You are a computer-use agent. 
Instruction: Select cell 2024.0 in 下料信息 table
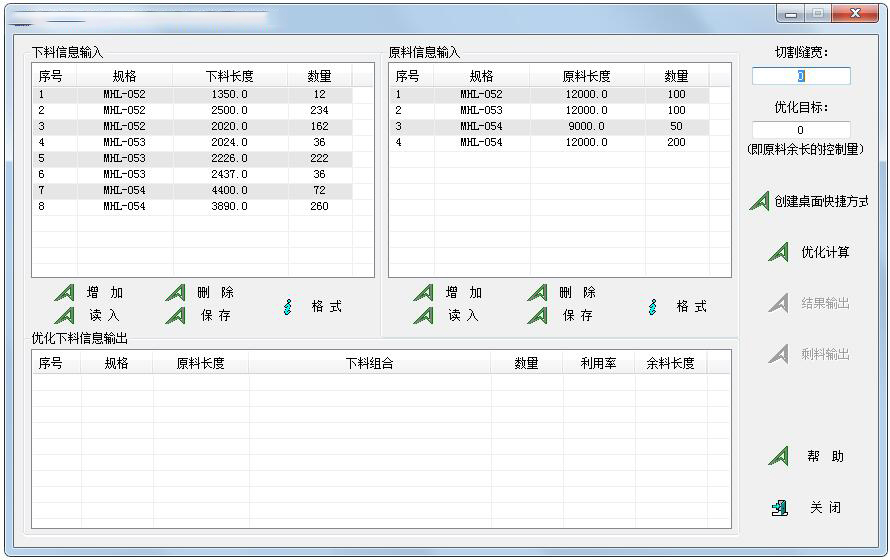tap(229, 142)
